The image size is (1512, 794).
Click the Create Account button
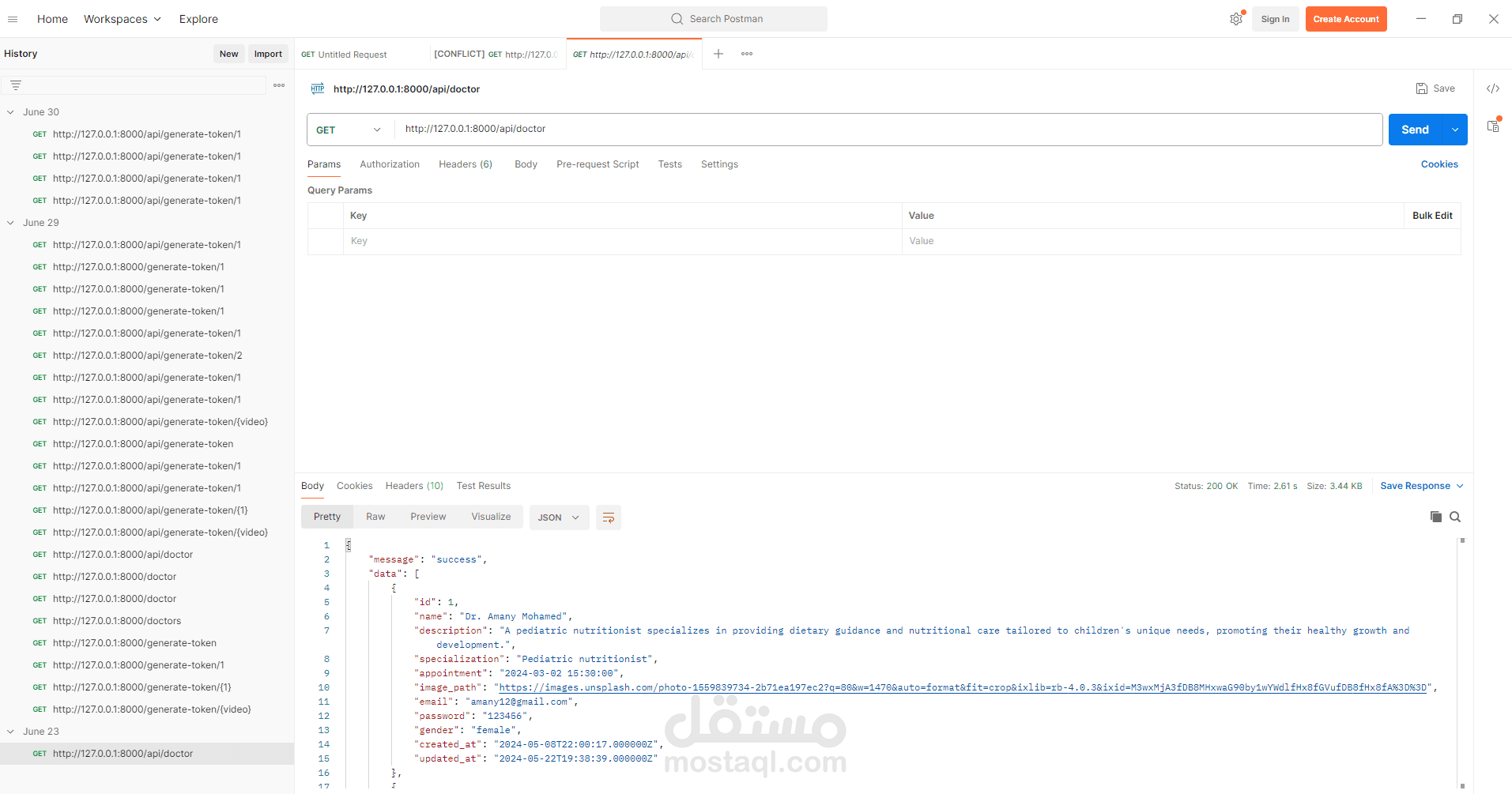pyautogui.click(x=1346, y=19)
